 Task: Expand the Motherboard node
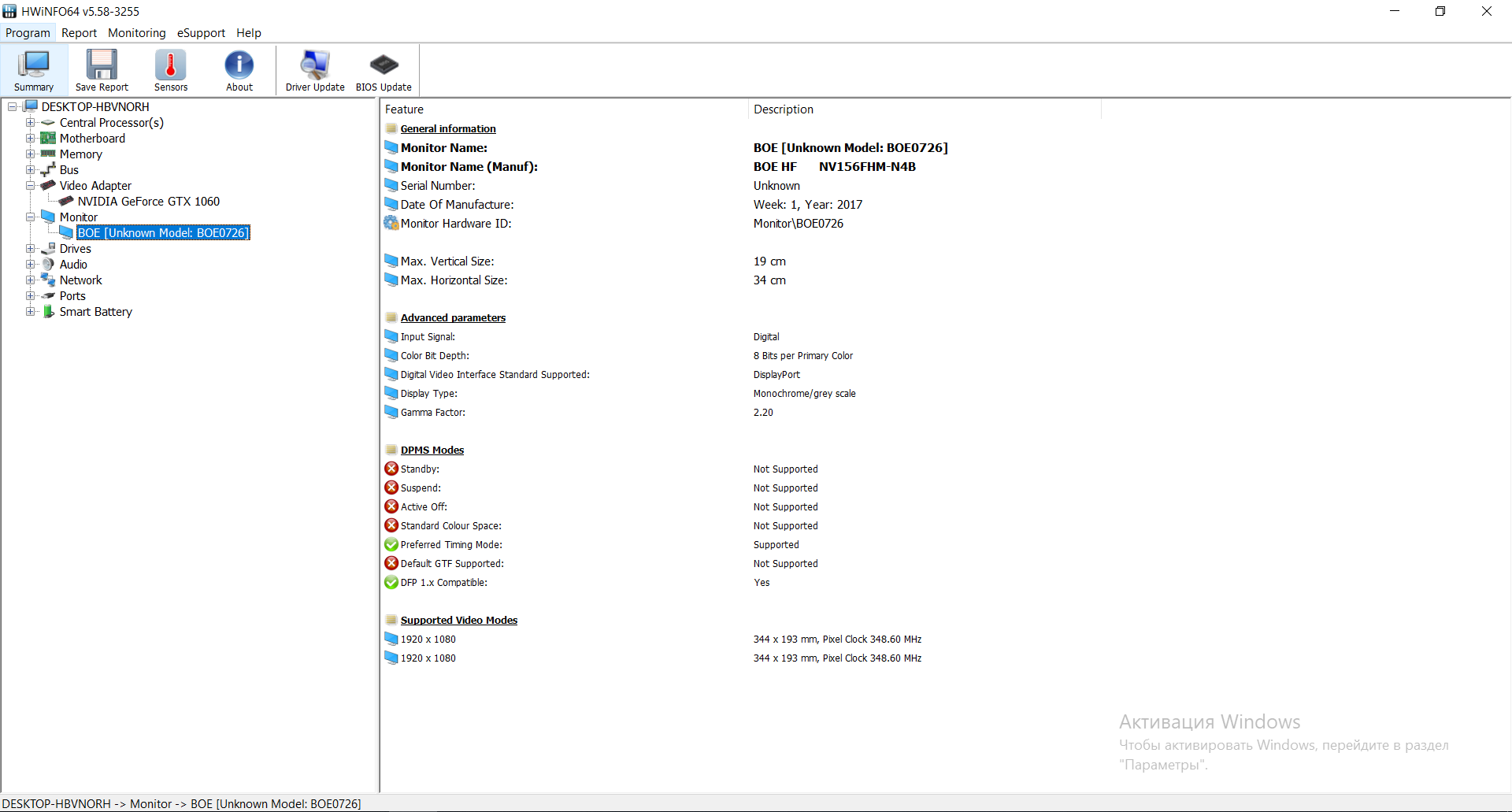point(30,139)
